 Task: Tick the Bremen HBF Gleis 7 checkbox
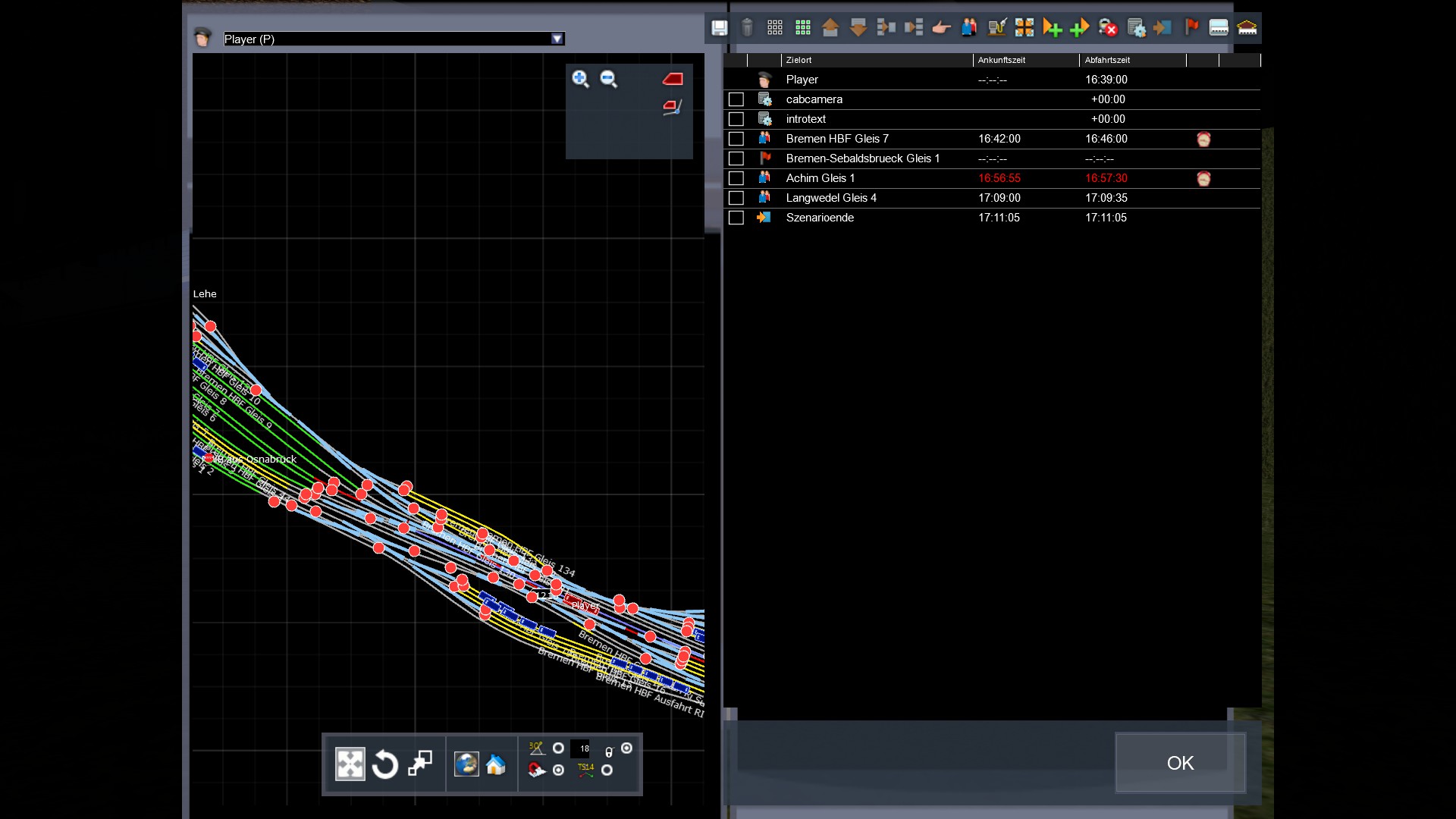coord(736,139)
